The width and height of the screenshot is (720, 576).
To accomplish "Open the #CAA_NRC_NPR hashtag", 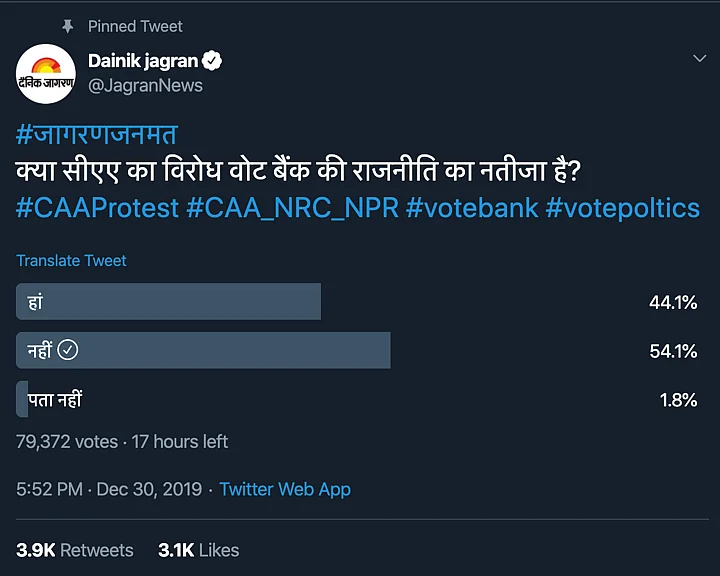I will tap(293, 208).
